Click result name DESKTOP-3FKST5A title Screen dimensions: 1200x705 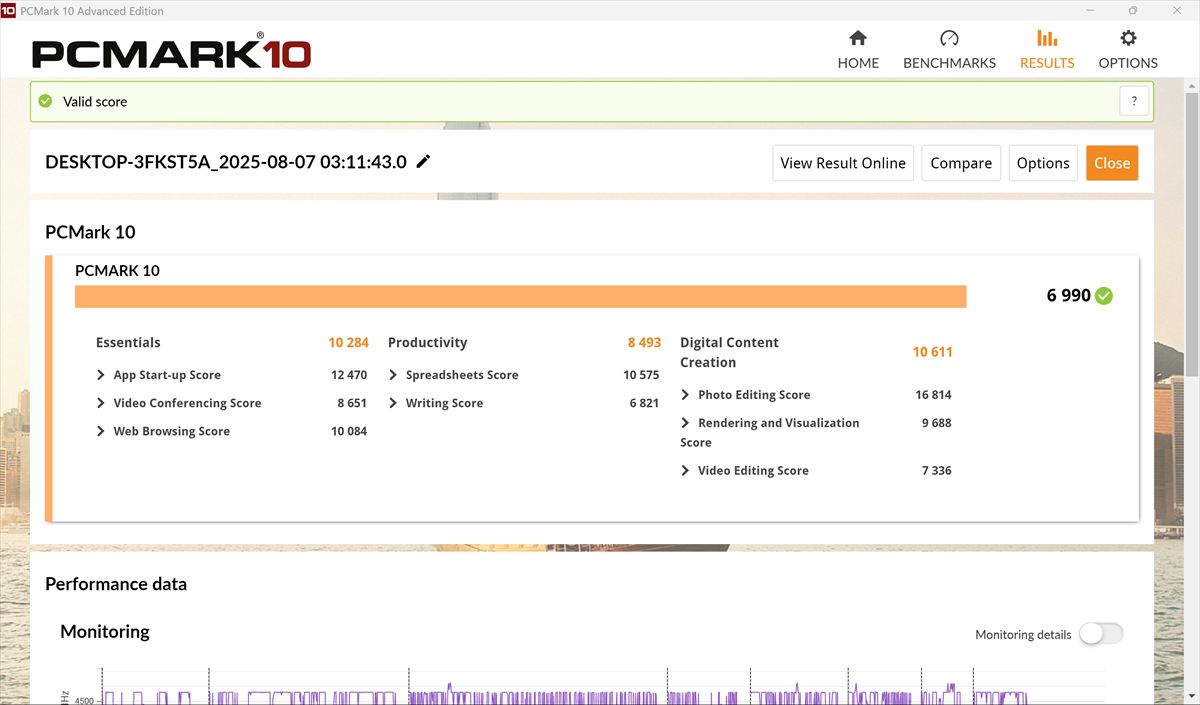click(226, 162)
